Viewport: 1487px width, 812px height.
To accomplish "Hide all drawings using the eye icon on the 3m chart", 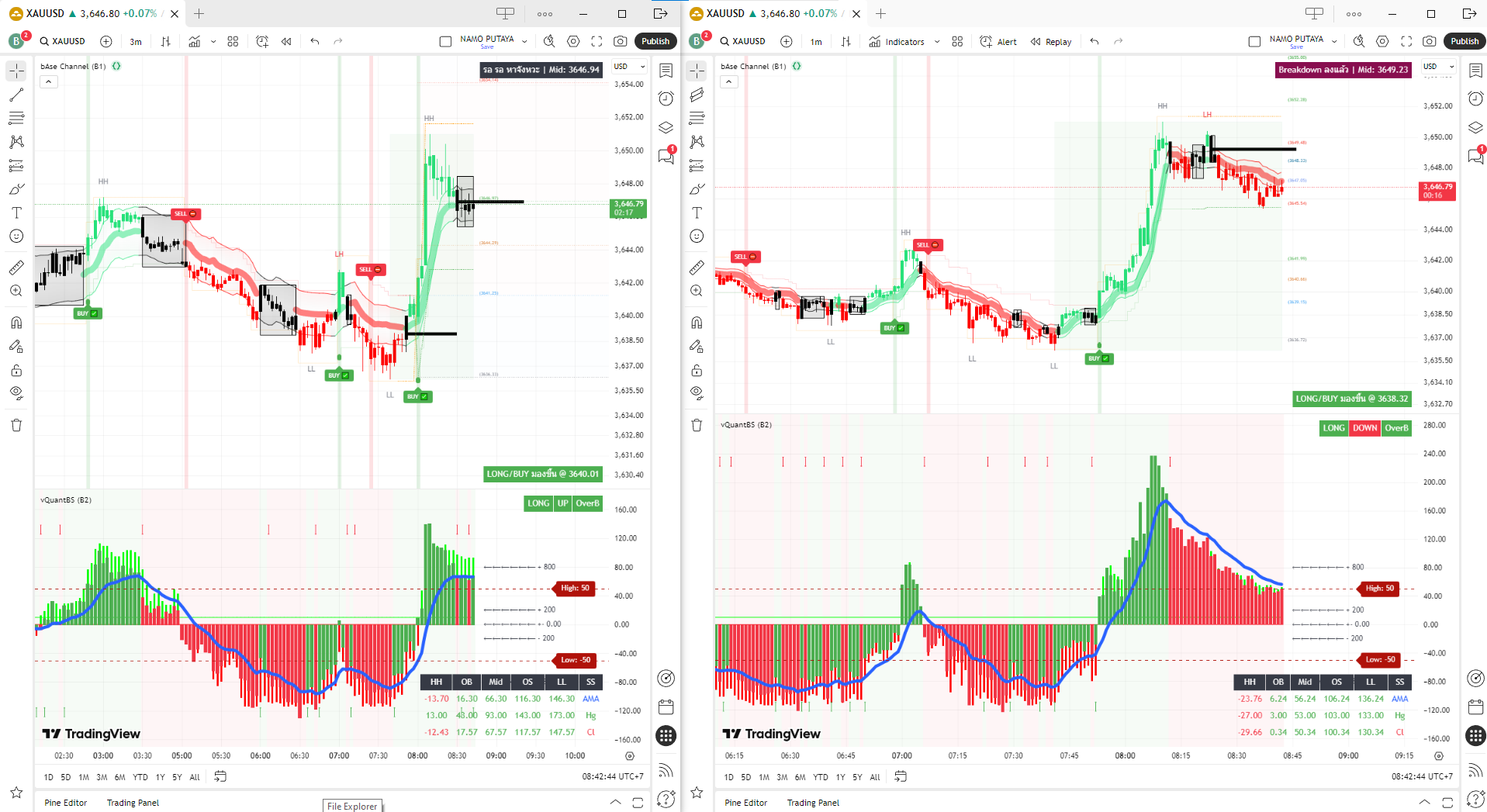I will tap(16, 393).
